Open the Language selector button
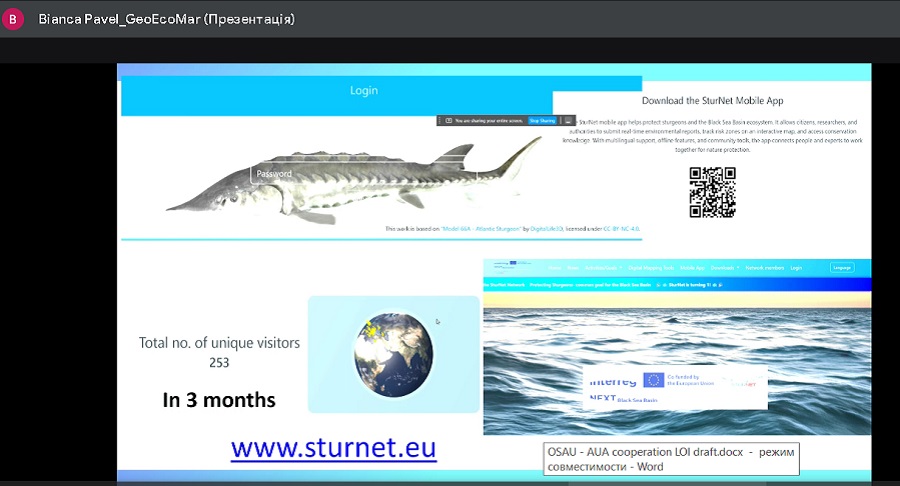The width and height of the screenshot is (900, 486). (x=842, y=268)
